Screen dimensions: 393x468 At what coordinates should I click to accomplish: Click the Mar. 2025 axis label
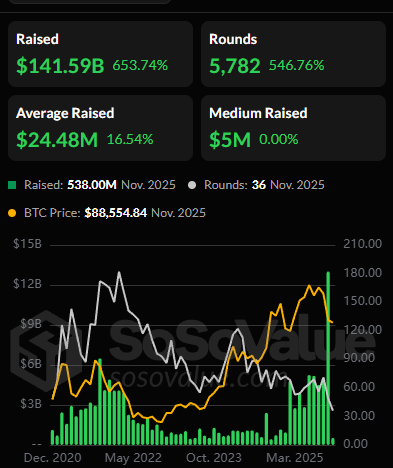pyautogui.click(x=295, y=458)
